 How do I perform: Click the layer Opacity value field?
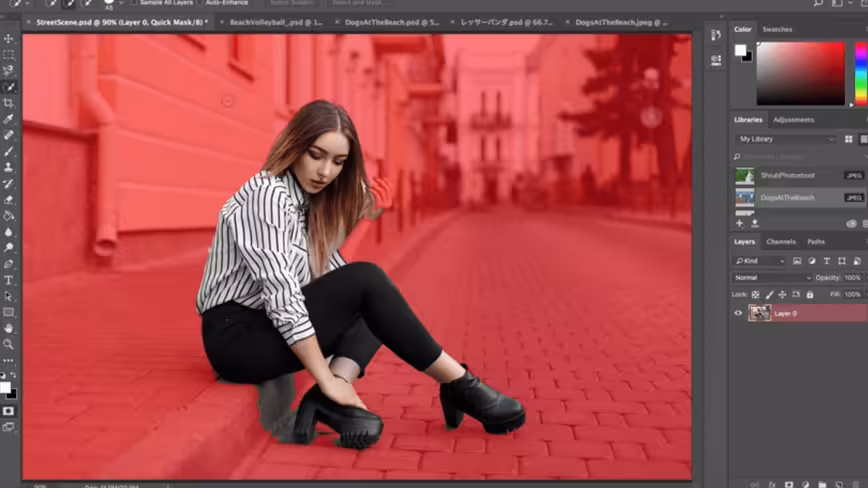tap(852, 278)
